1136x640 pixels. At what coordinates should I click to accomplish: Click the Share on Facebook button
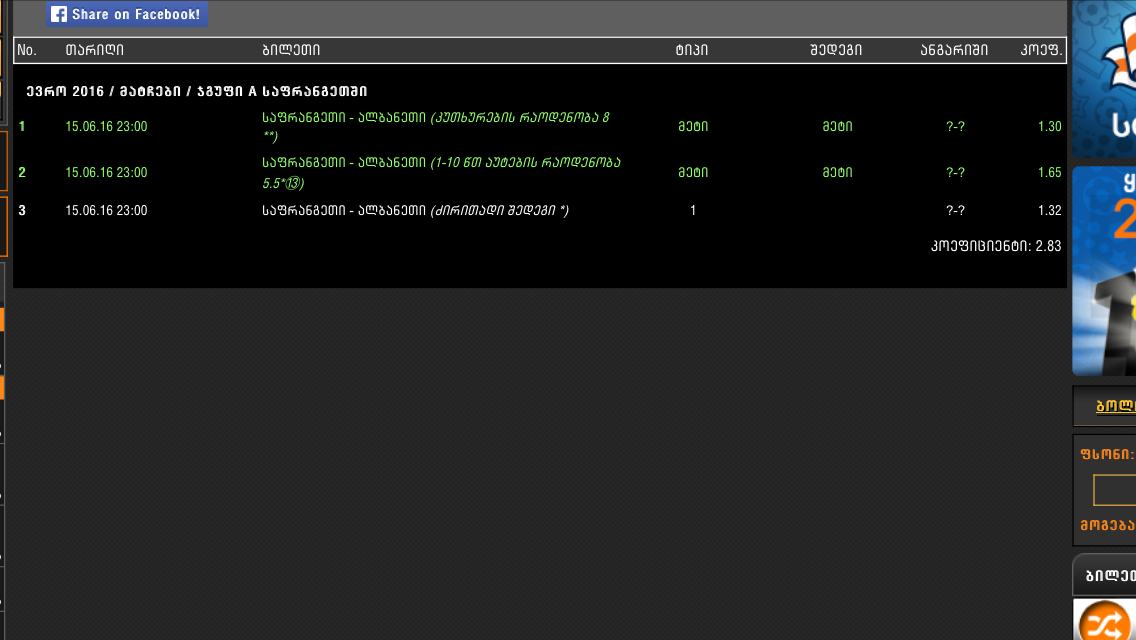pos(127,14)
